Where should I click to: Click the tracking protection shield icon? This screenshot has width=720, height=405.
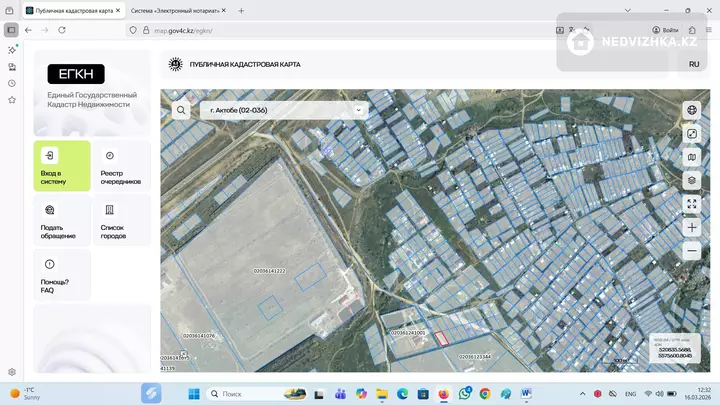(x=133, y=30)
